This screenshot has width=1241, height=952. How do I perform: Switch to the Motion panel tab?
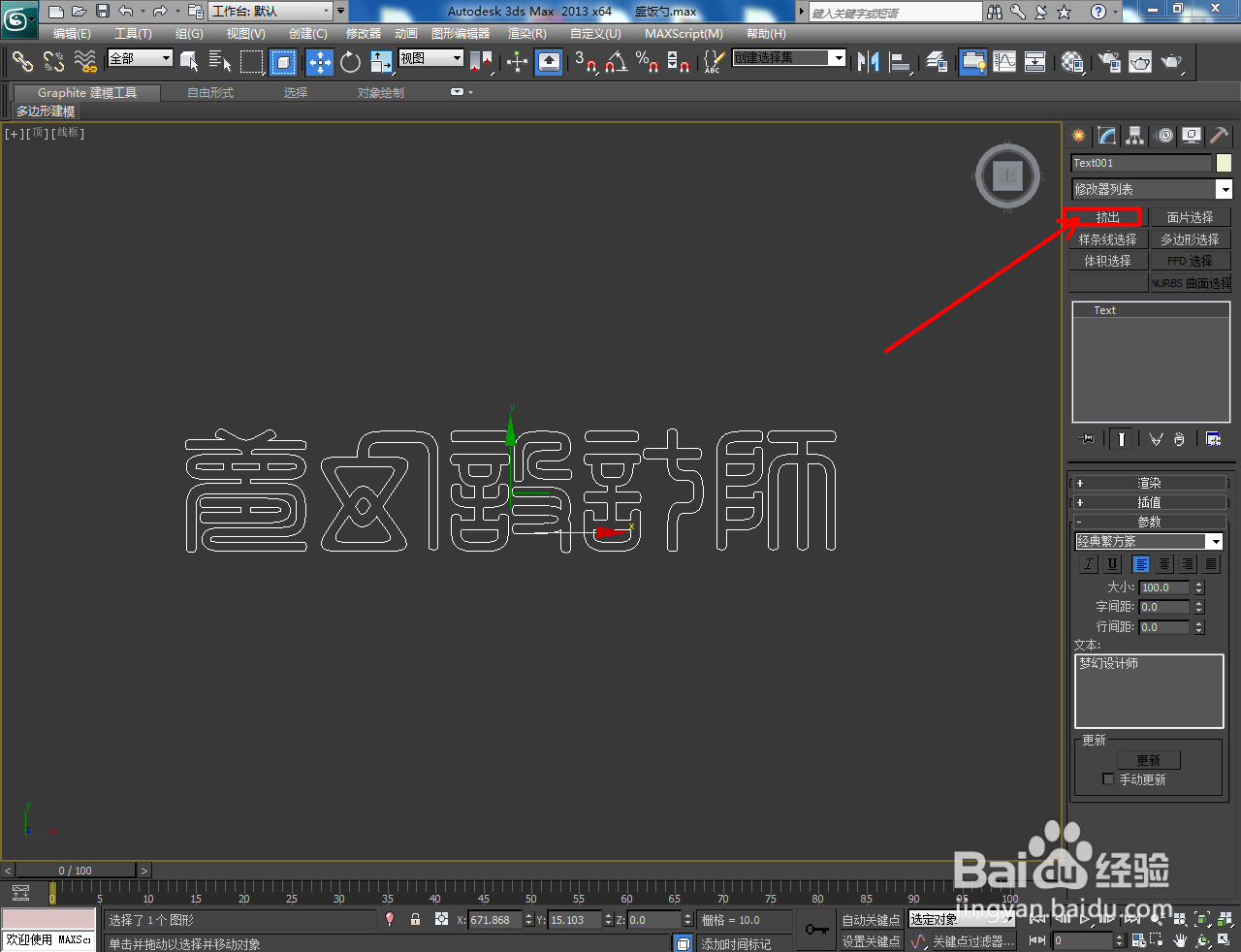click(x=1164, y=136)
